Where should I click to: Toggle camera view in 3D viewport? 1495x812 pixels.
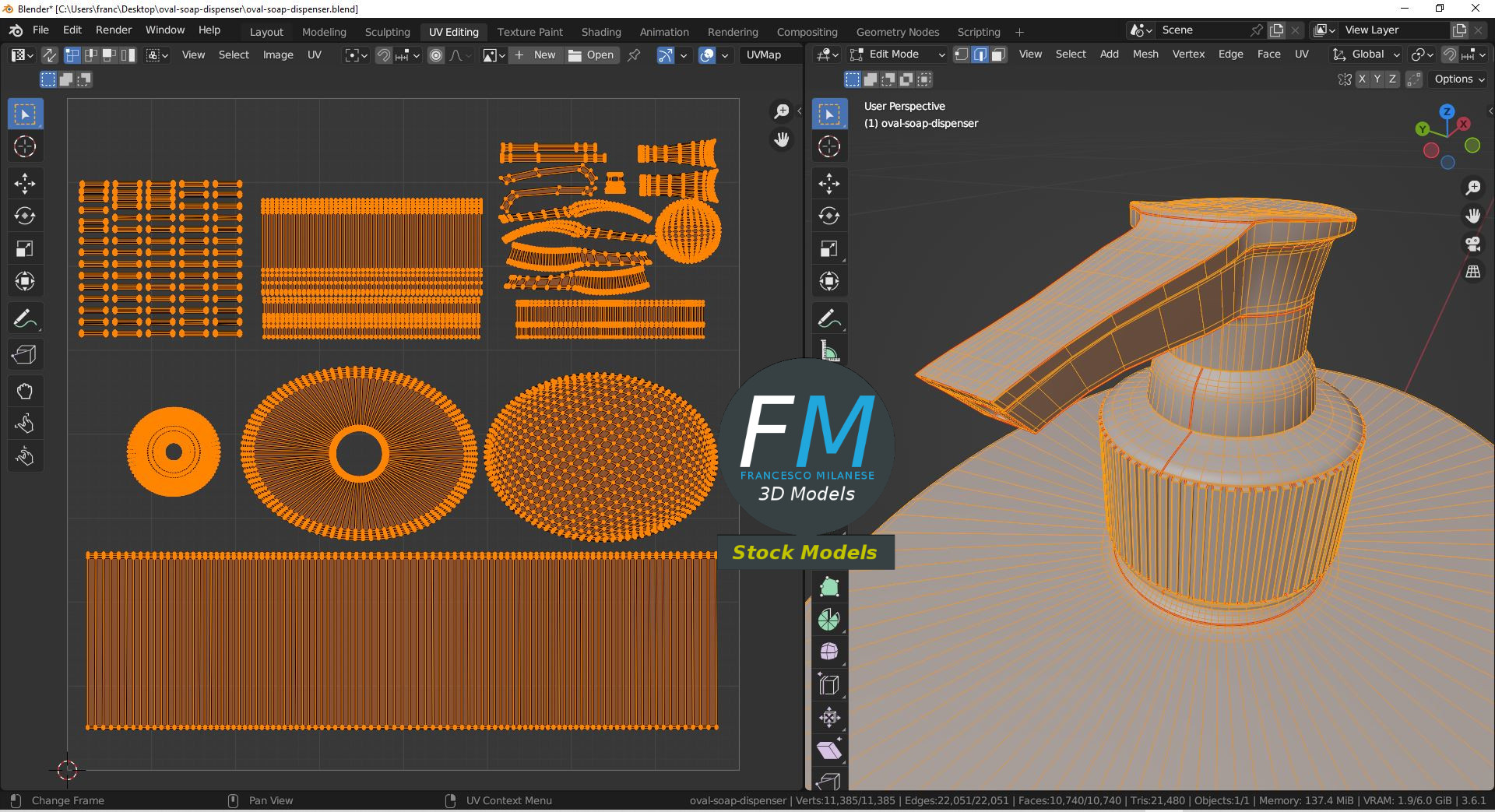[x=1472, y=244]
